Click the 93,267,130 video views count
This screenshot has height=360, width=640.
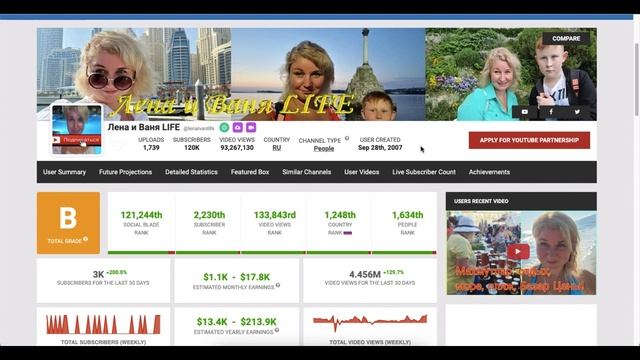[237, 148]
